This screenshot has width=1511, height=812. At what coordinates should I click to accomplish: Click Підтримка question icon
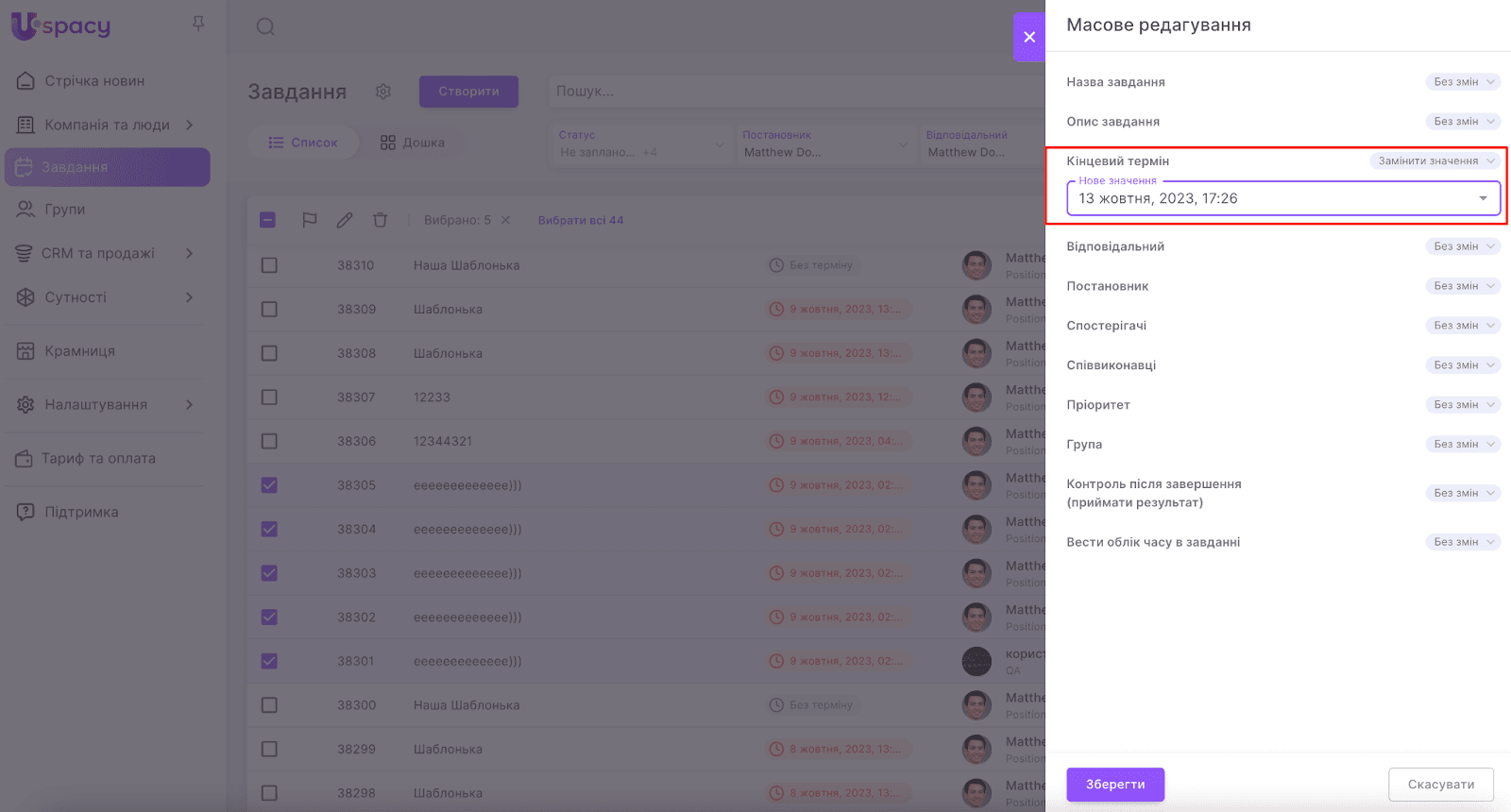[x=25, y=512]
